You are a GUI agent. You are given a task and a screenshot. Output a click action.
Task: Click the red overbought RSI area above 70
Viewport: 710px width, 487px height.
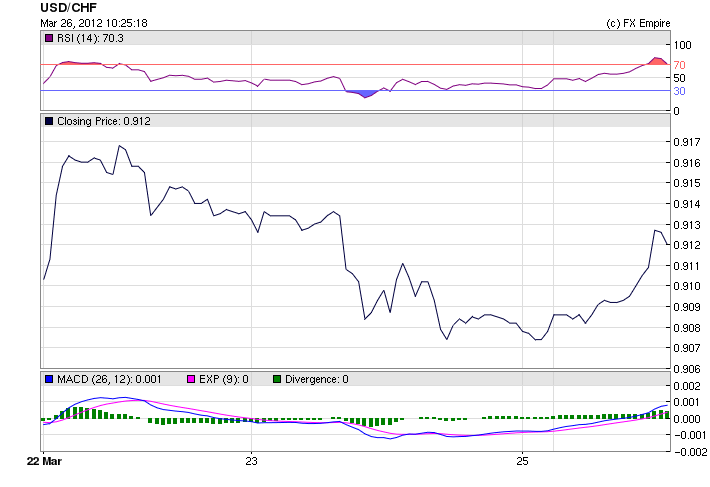657,61
